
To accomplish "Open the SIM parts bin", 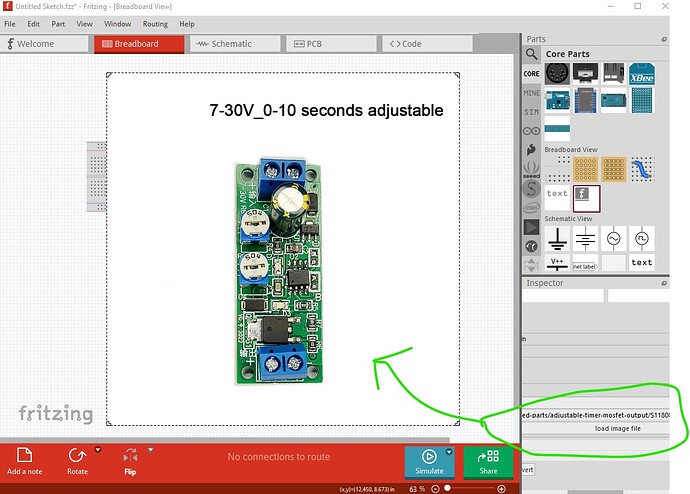I will [x=531, y=112].
